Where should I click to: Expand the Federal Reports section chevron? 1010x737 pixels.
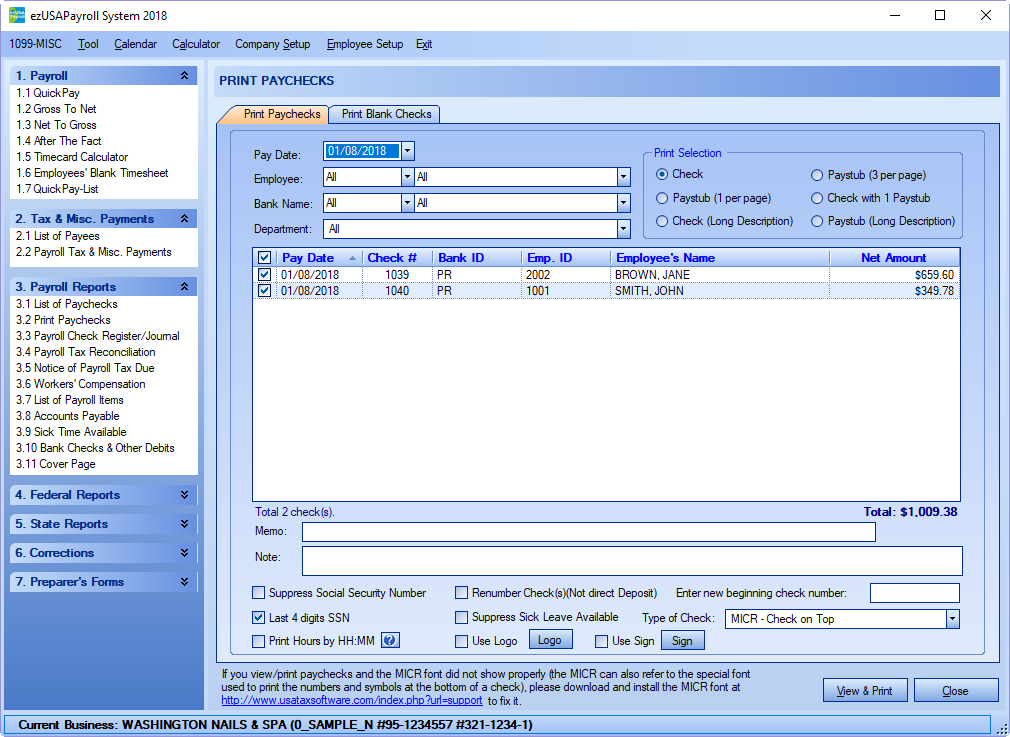[x=184, y=495]
